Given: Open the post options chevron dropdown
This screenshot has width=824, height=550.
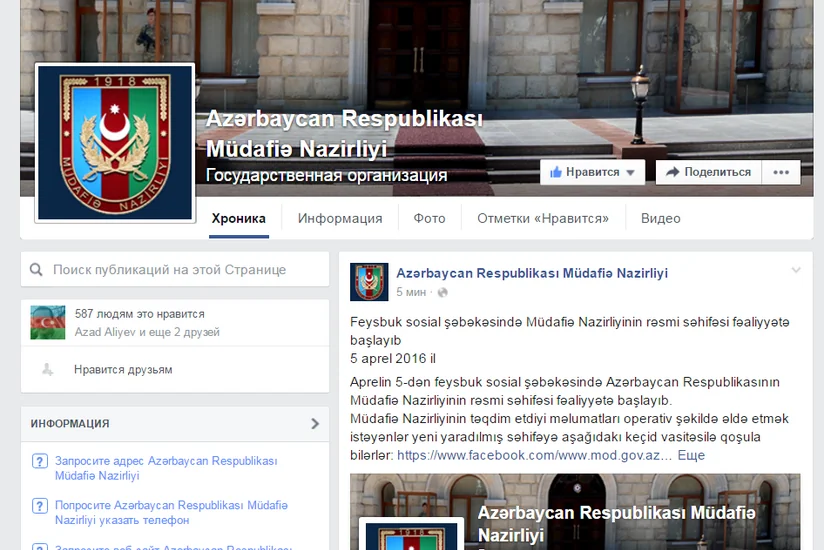Looking at the screenshot, I should pos(796,270).
